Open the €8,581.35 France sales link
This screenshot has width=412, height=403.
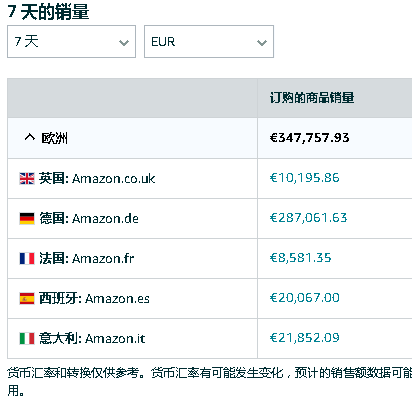pos(300,258)
